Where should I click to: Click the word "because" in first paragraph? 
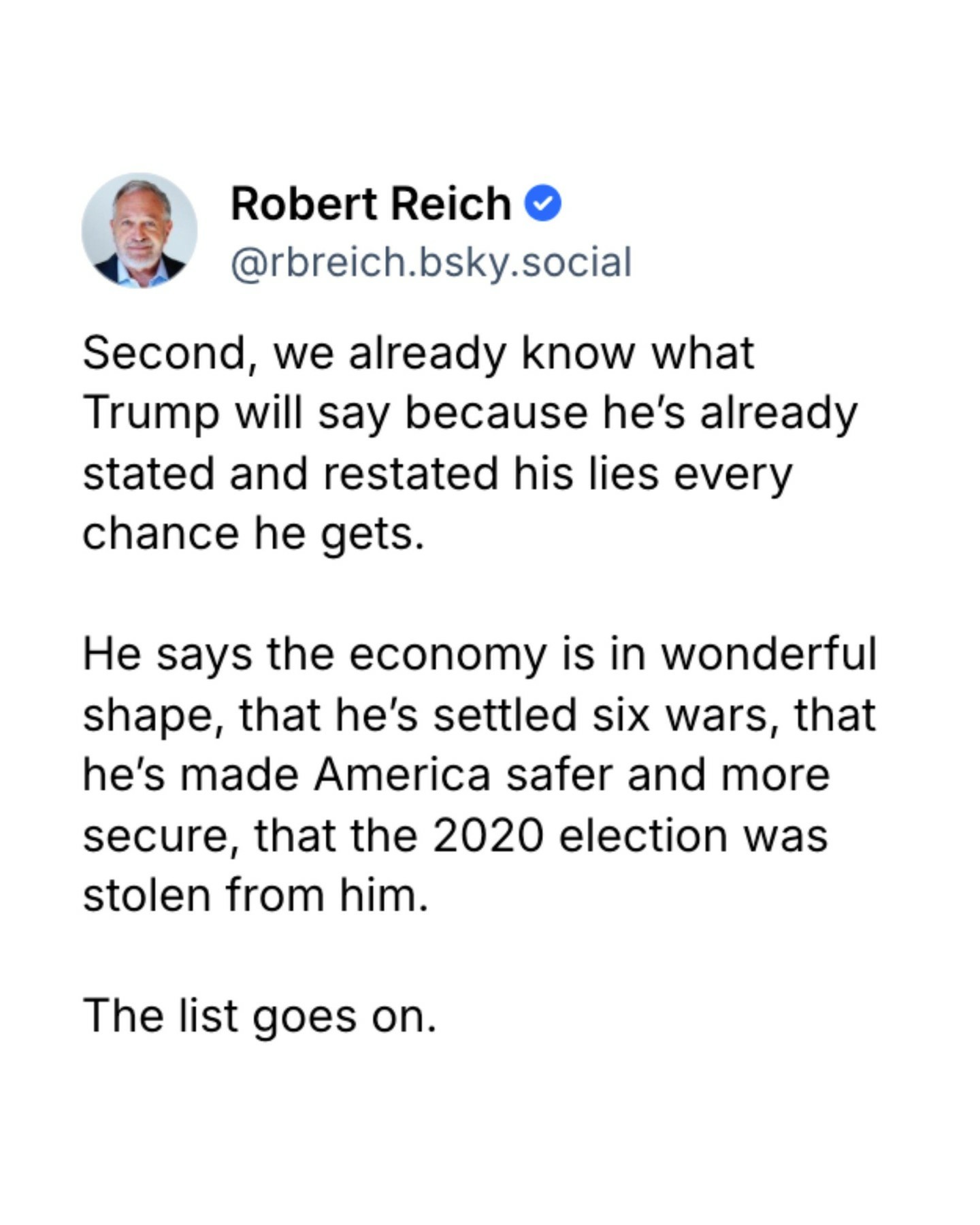click(x=496, y=413)
